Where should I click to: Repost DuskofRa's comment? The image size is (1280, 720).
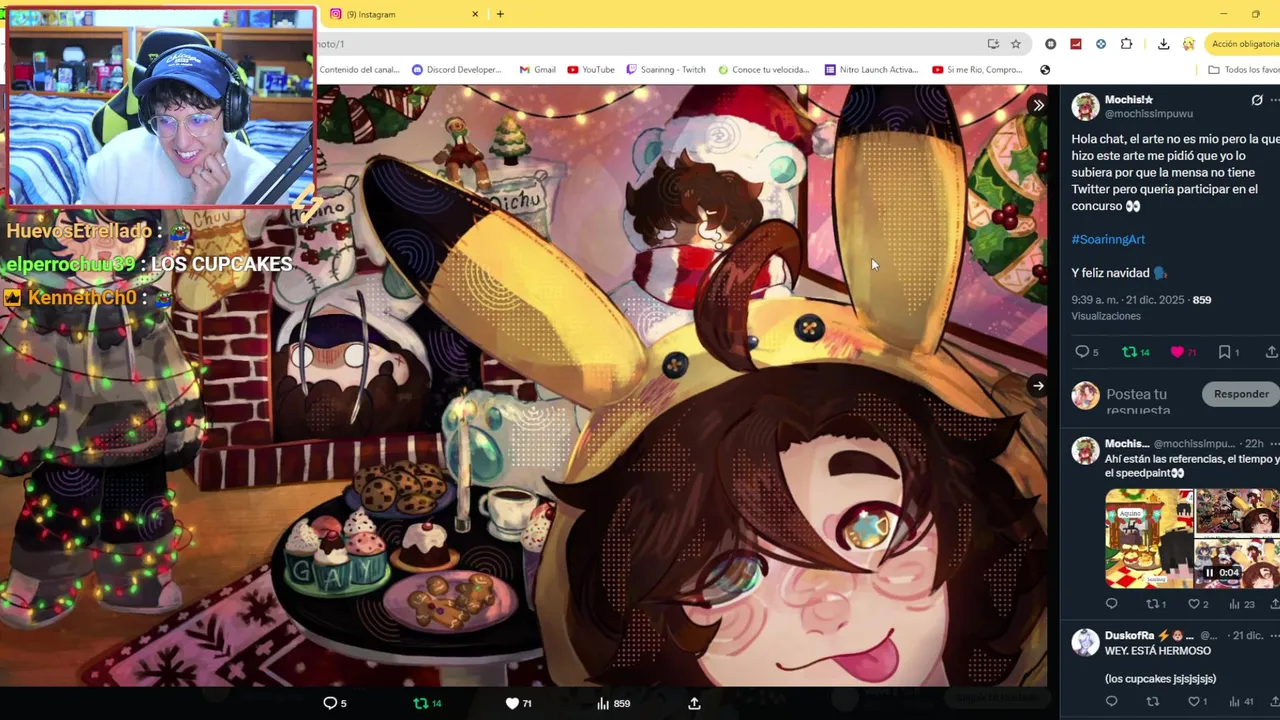(1152, 702)
